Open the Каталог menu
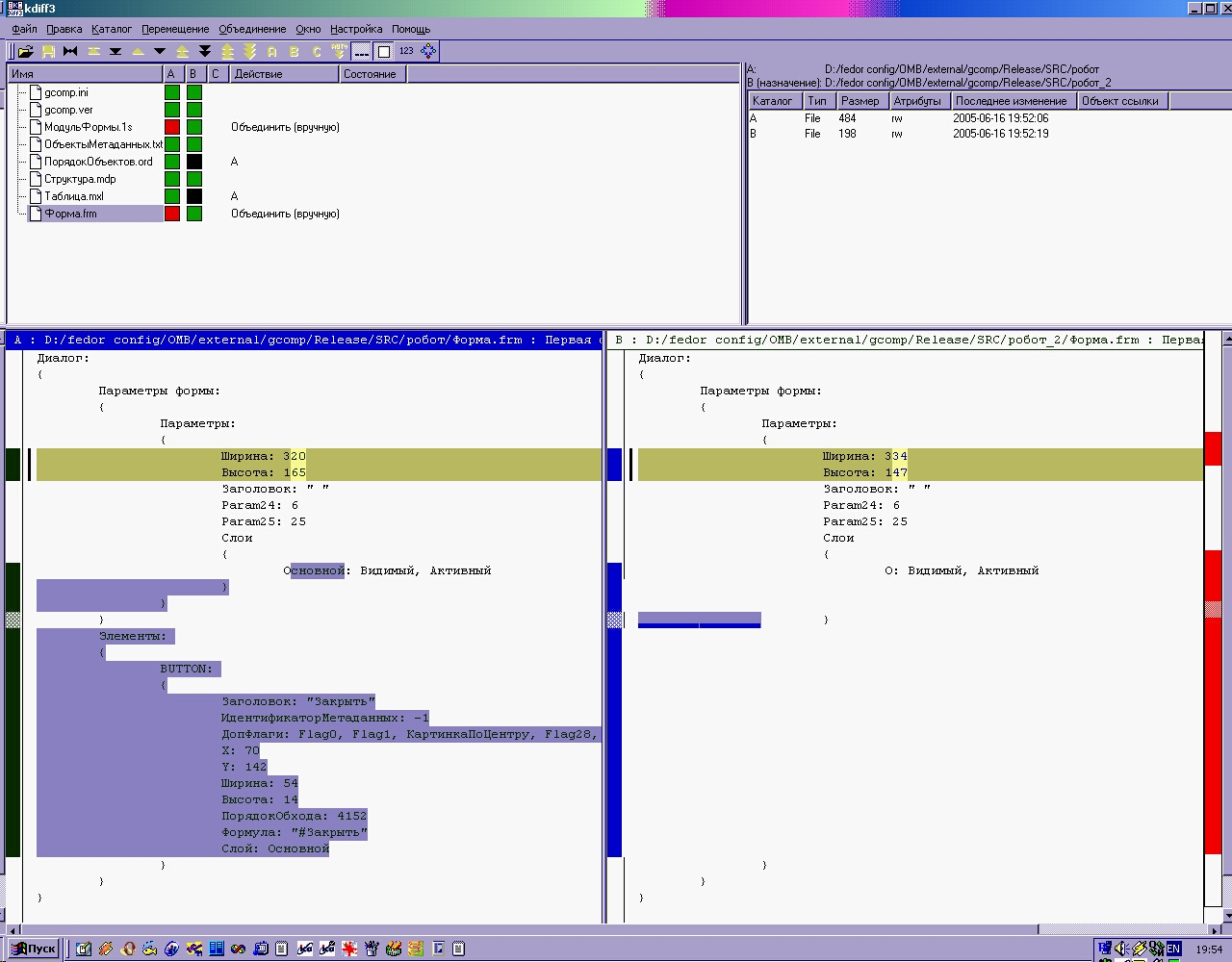This screenshot has height=962, width=1232. [112, 29]
